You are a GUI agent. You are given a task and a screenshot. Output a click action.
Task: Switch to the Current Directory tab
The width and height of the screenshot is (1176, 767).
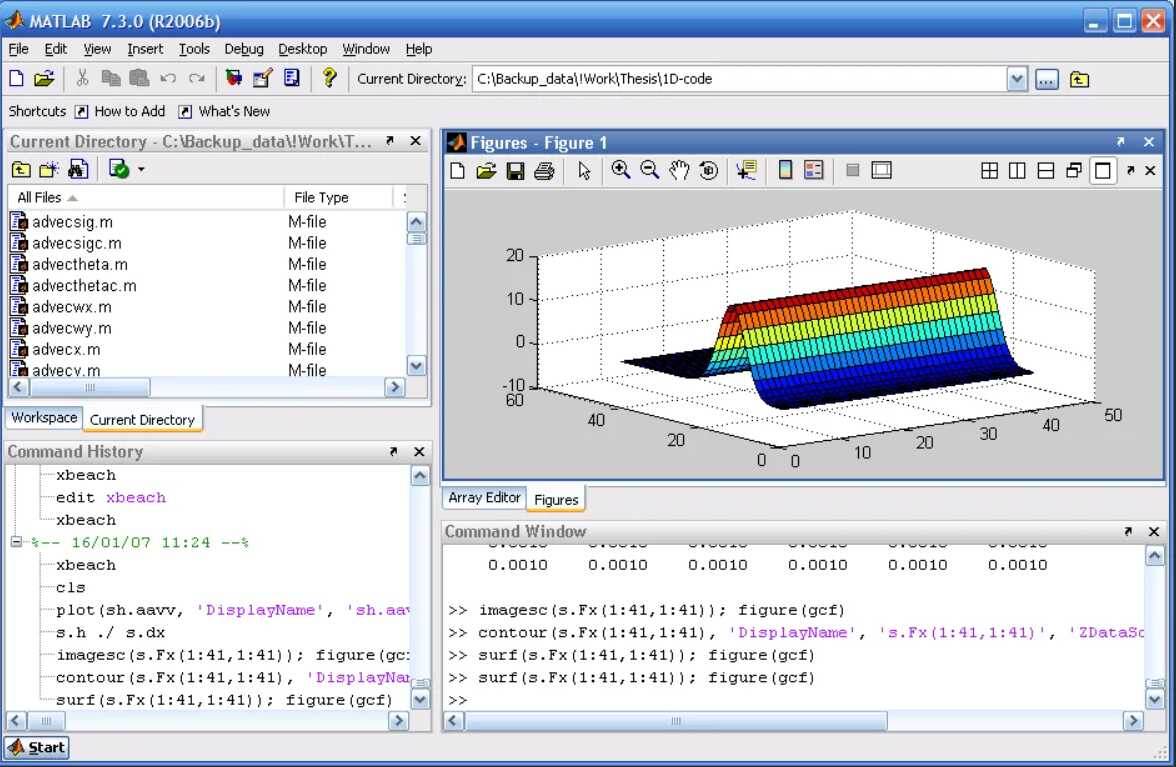coord(142,420)
